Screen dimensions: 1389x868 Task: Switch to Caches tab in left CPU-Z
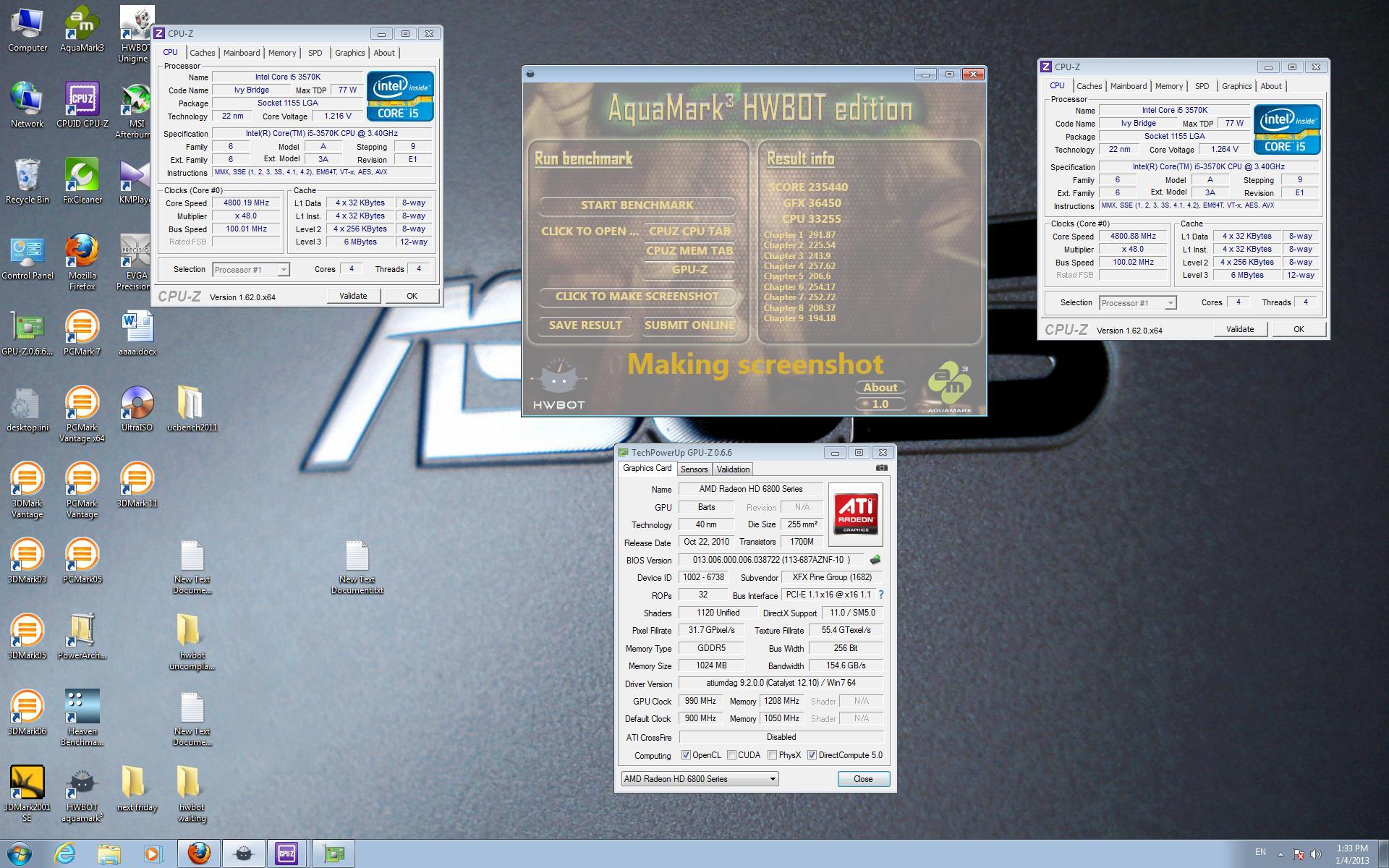[x=202, y=53]
